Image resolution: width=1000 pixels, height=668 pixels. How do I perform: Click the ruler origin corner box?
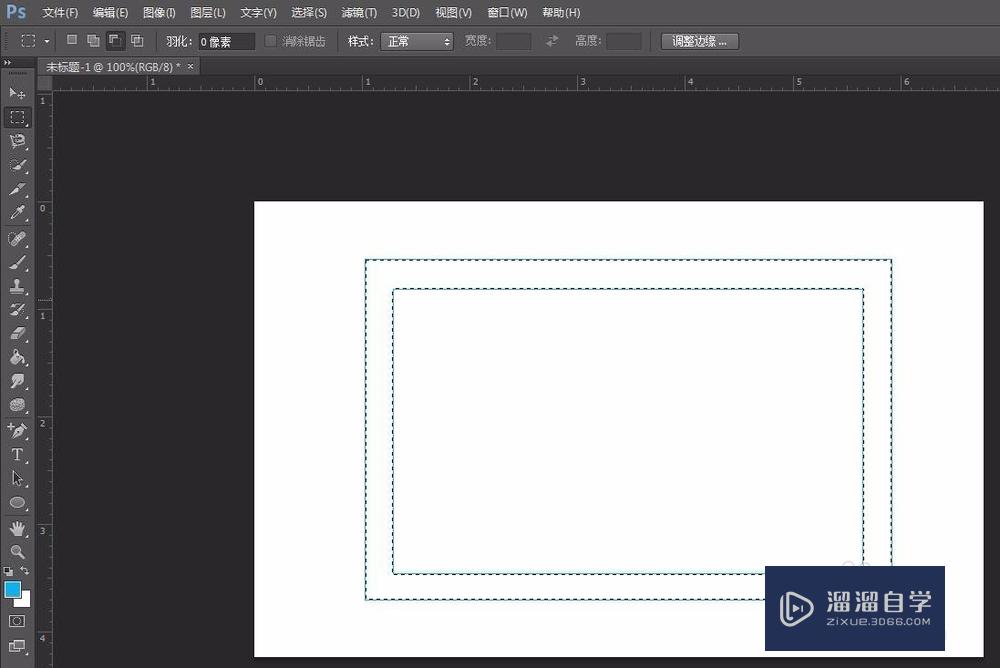45,83
